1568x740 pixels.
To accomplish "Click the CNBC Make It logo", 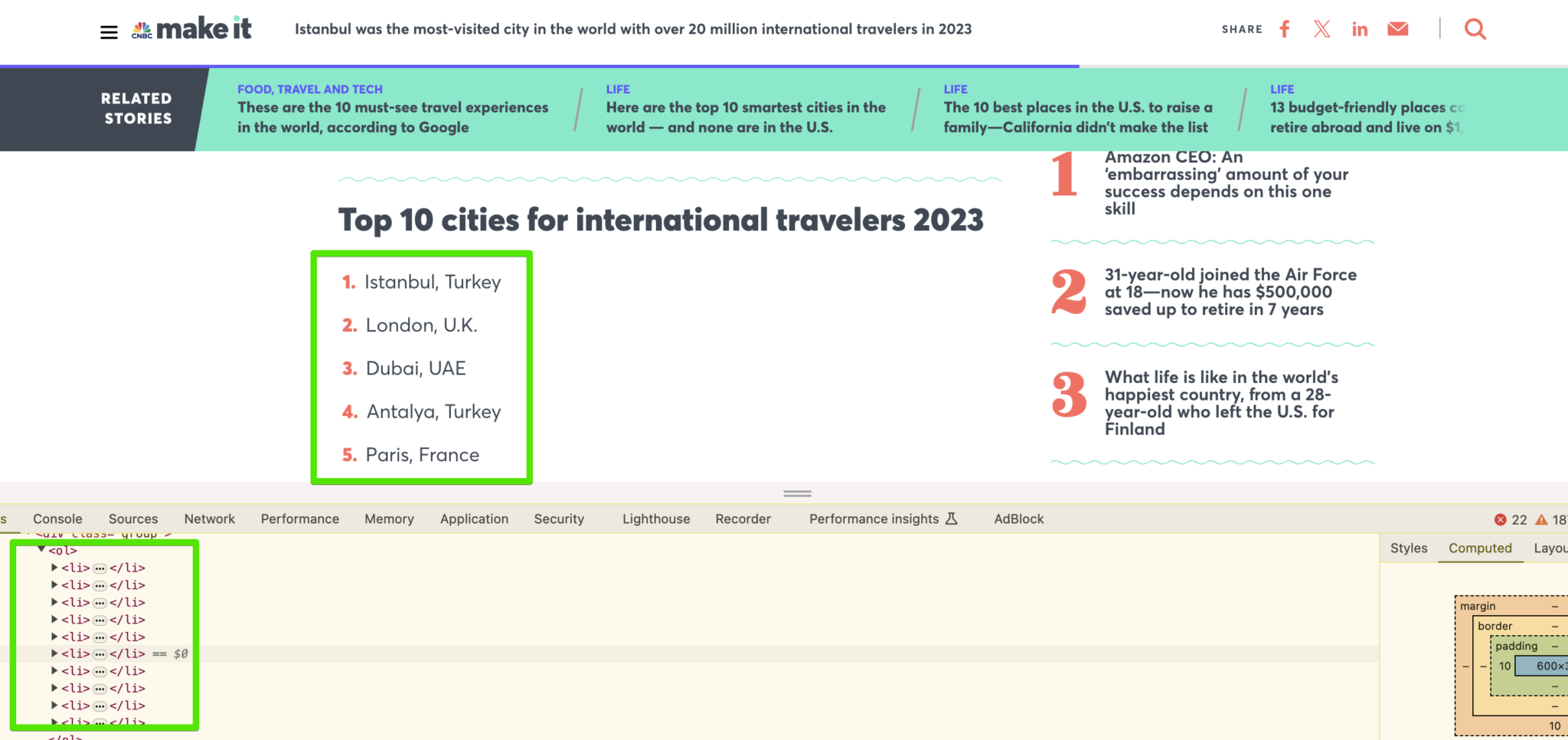I will (x=191, y=29).
